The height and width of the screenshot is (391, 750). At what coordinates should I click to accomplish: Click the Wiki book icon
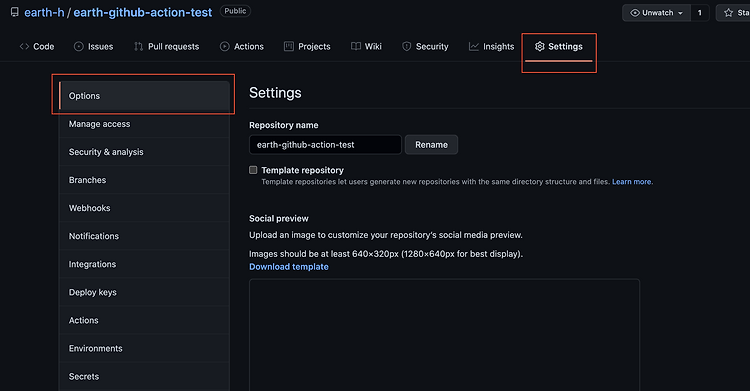[355, 46]
